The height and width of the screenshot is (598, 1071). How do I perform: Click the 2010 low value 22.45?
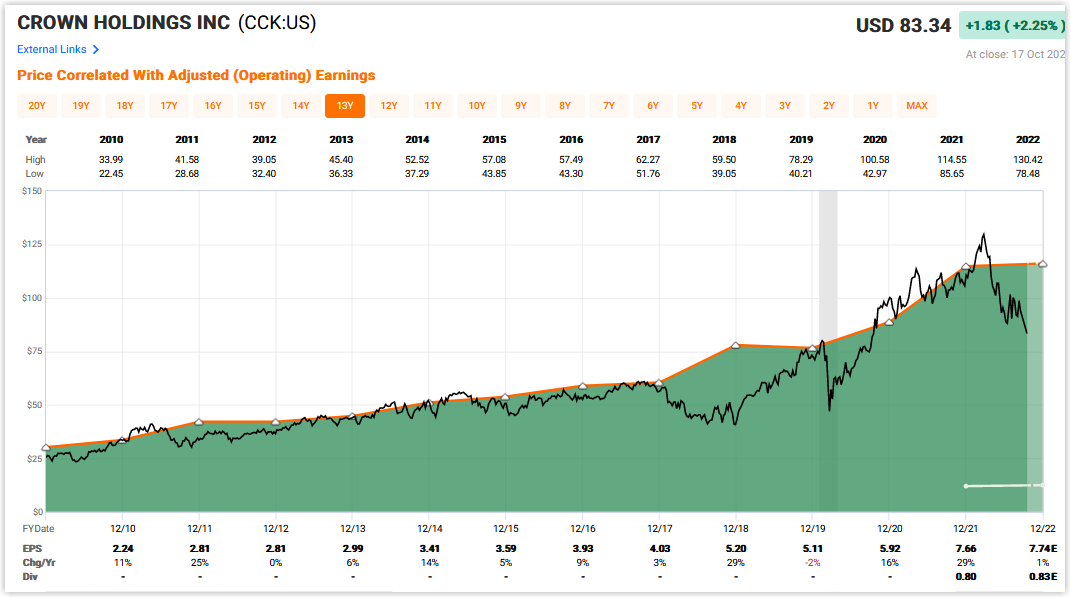[111, 173]
